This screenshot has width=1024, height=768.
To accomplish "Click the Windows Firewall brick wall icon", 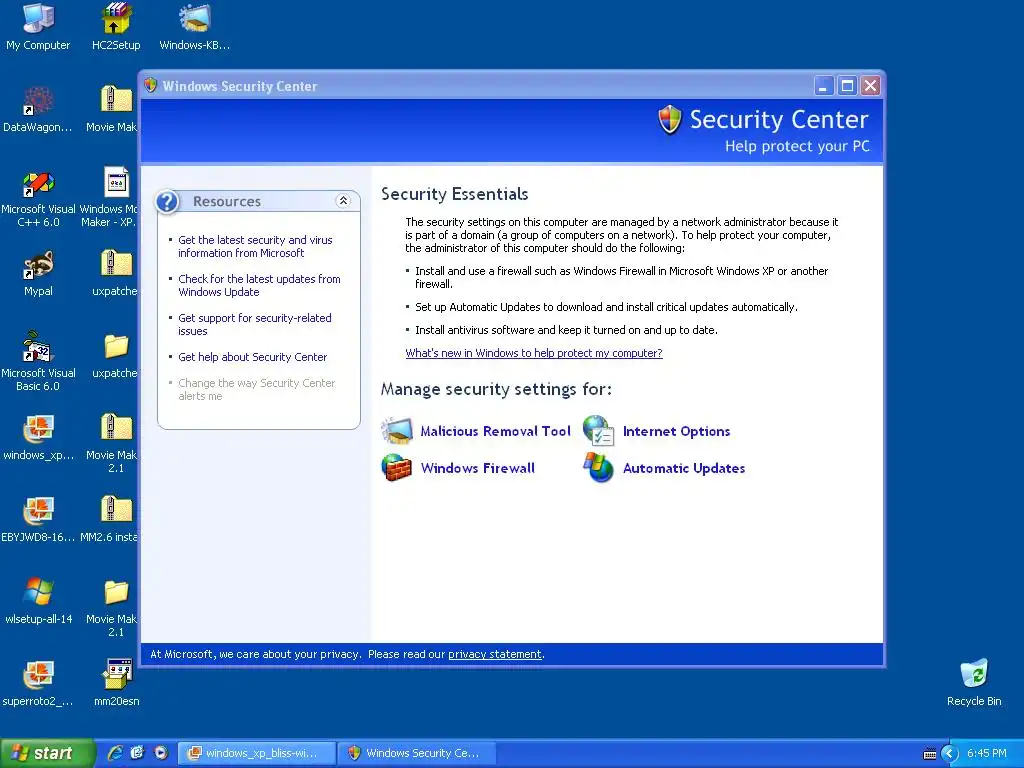I will pyautogui.click(x=397, y=468).
